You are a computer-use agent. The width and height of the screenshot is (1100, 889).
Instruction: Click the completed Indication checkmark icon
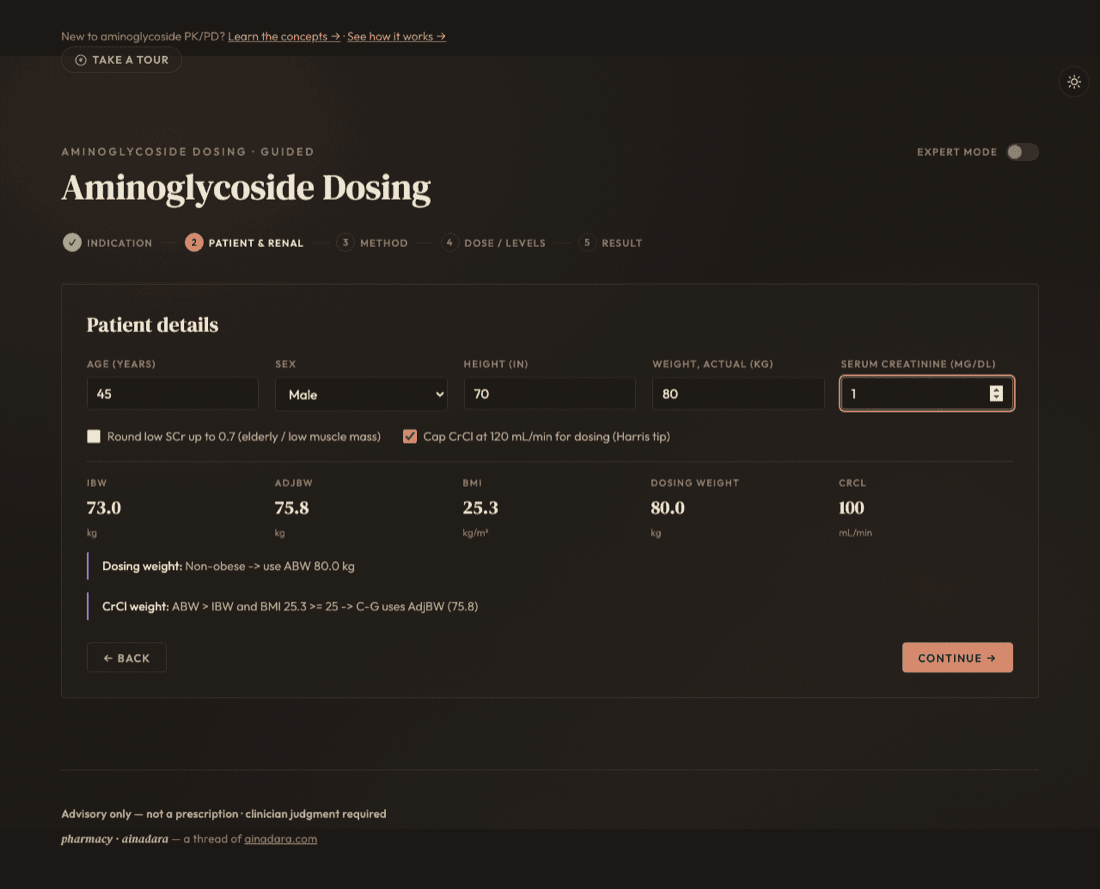[x=72, y=243]
